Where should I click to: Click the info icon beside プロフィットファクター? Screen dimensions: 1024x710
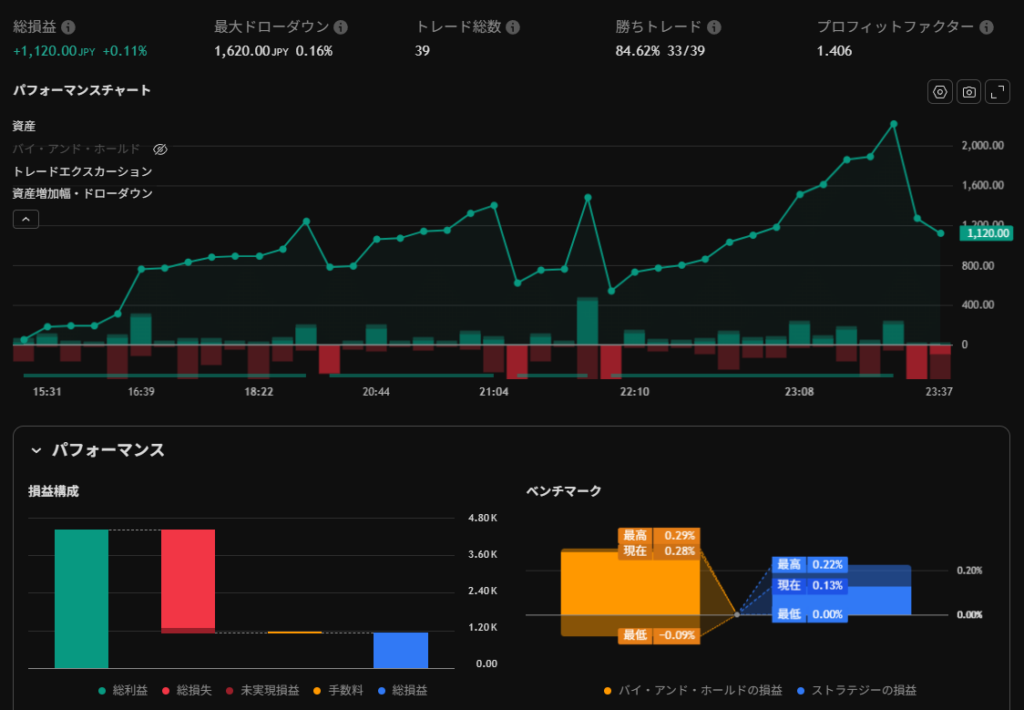point(987,28)
